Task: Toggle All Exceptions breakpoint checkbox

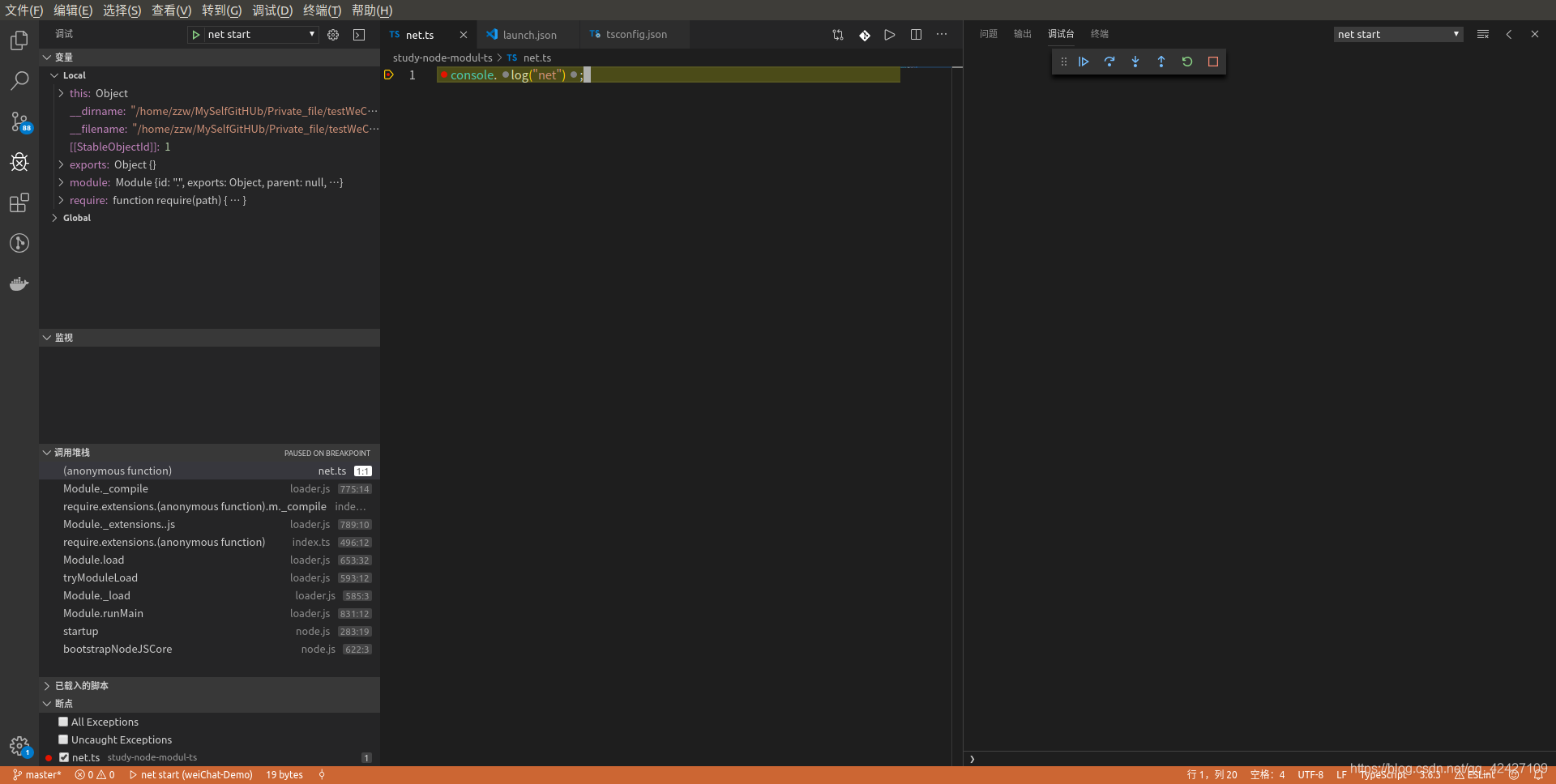Action: point(63,722)
